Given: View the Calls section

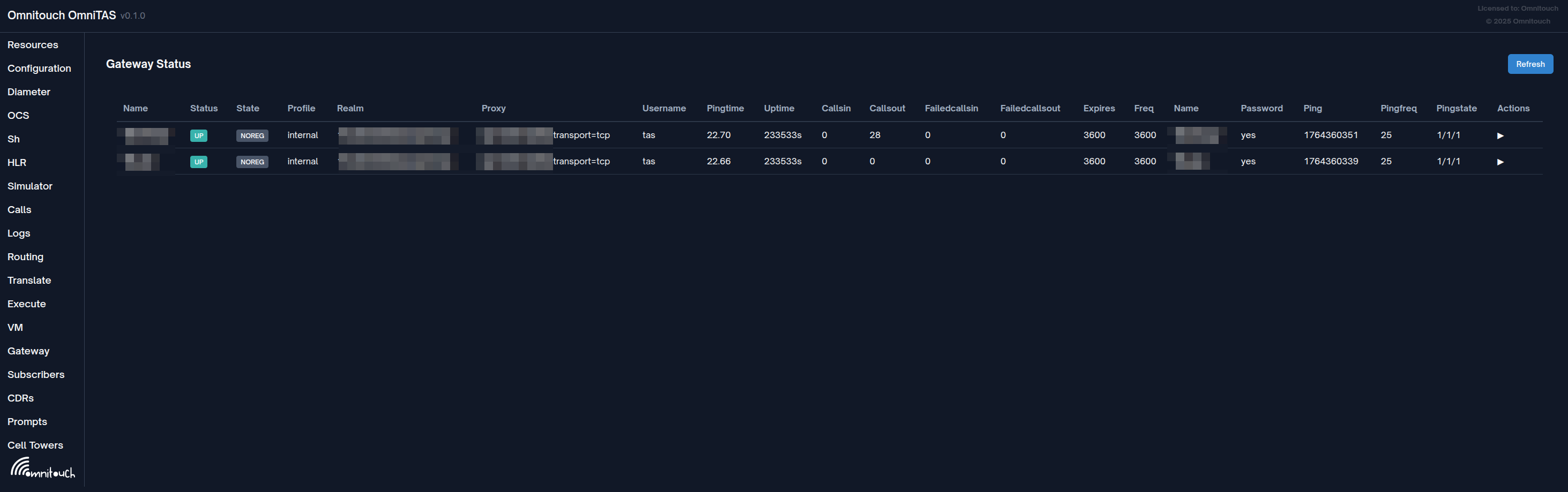Looking at the screenshot, I should coord(19,210).
